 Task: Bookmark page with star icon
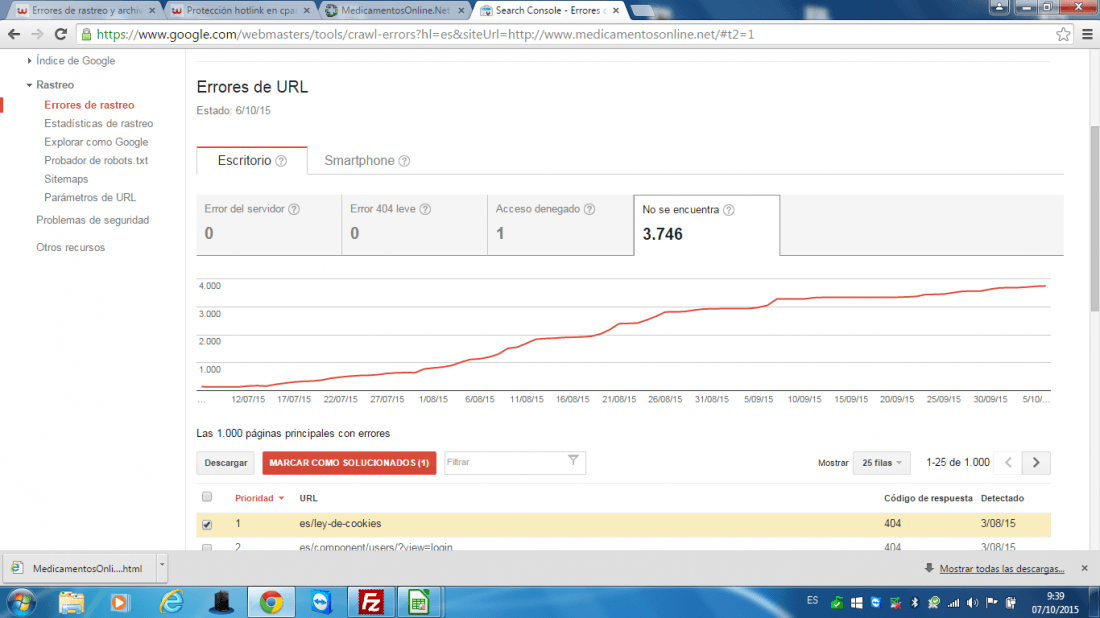pos(1063,34)
